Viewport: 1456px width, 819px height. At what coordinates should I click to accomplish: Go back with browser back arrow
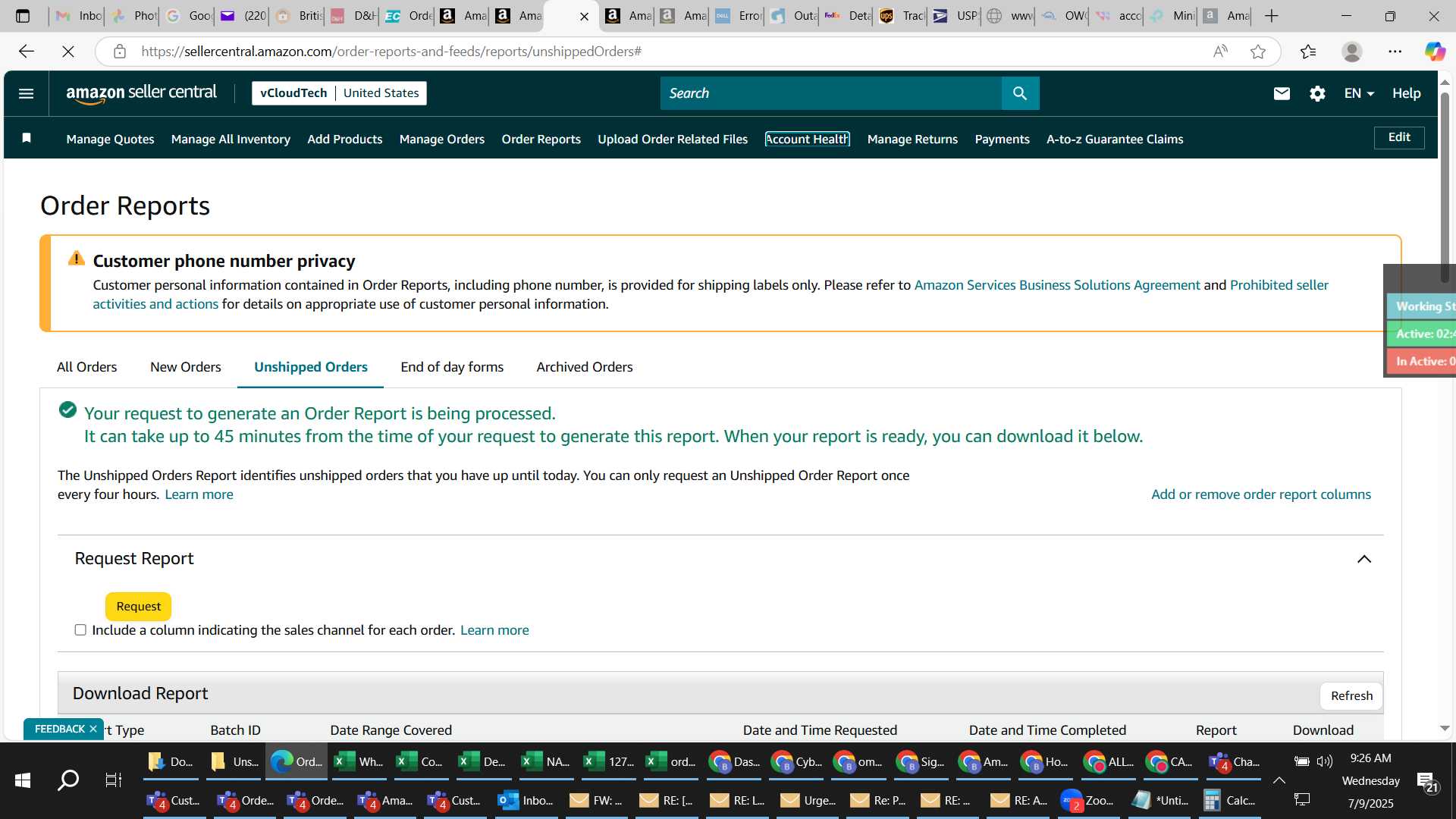[26, 52]
